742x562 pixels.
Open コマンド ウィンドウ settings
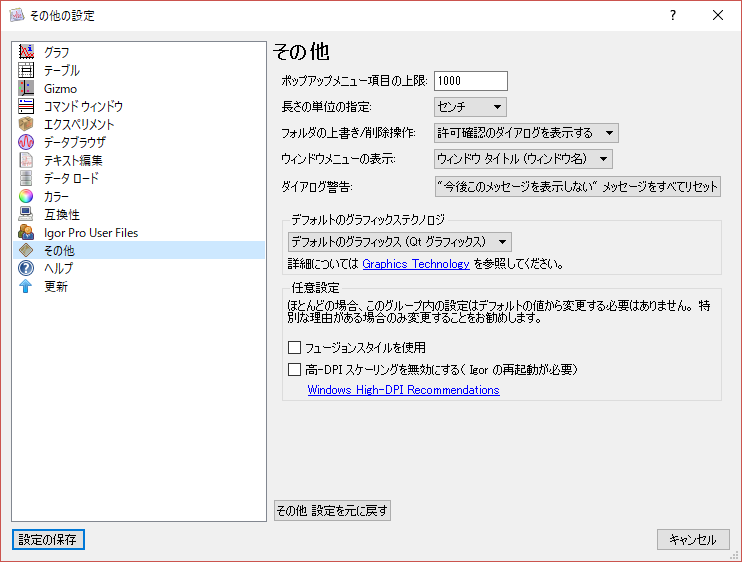coord(83,106)
